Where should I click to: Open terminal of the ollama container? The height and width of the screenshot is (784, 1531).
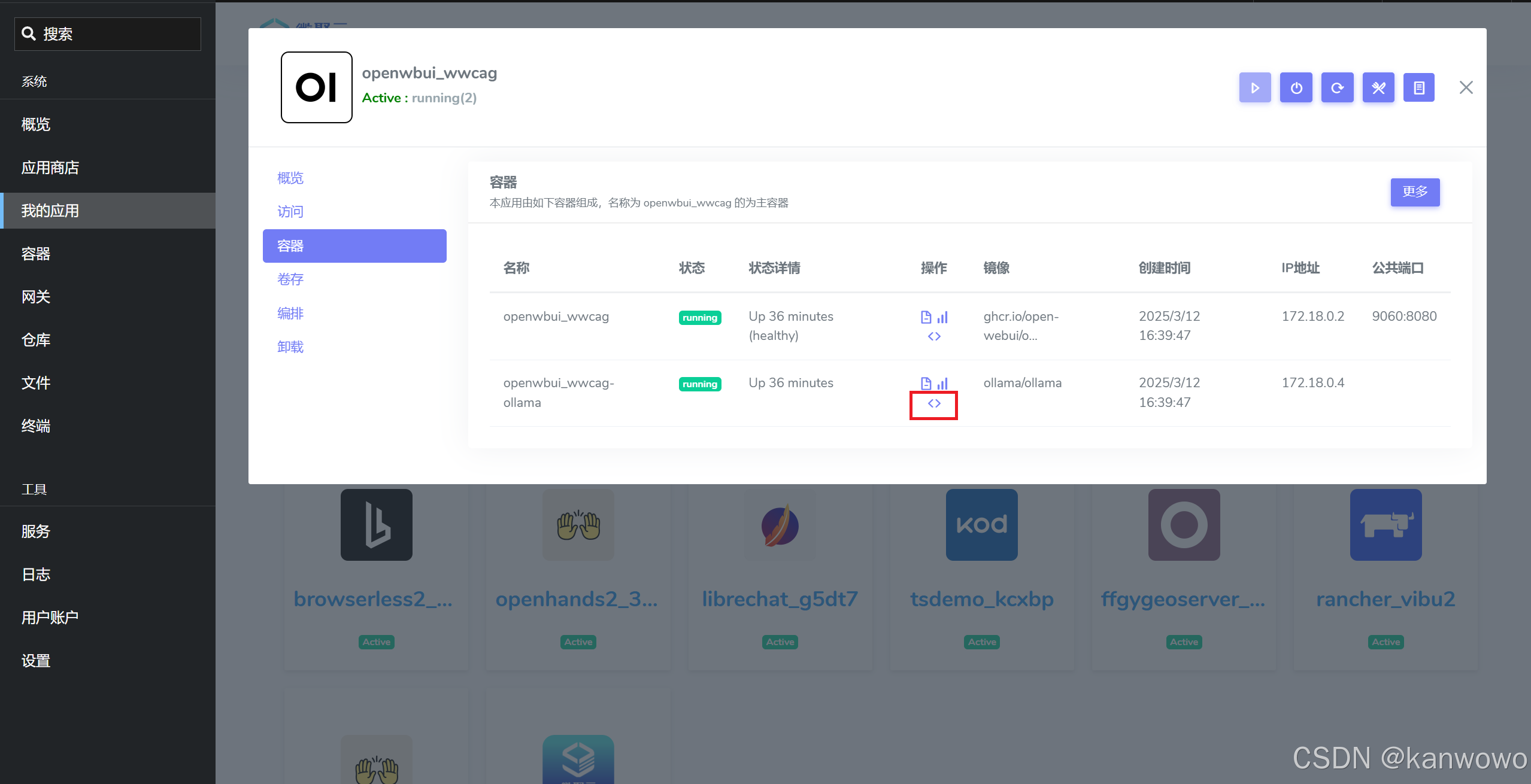933,403
